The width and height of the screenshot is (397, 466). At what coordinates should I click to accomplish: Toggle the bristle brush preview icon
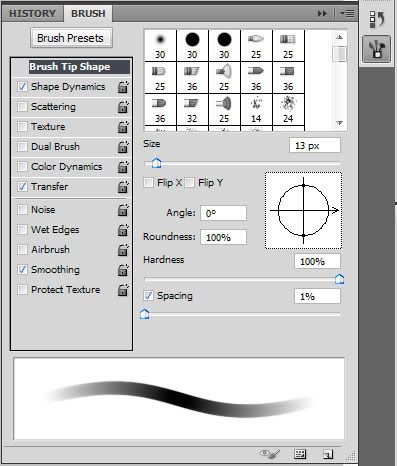click(x=270, y=454)
